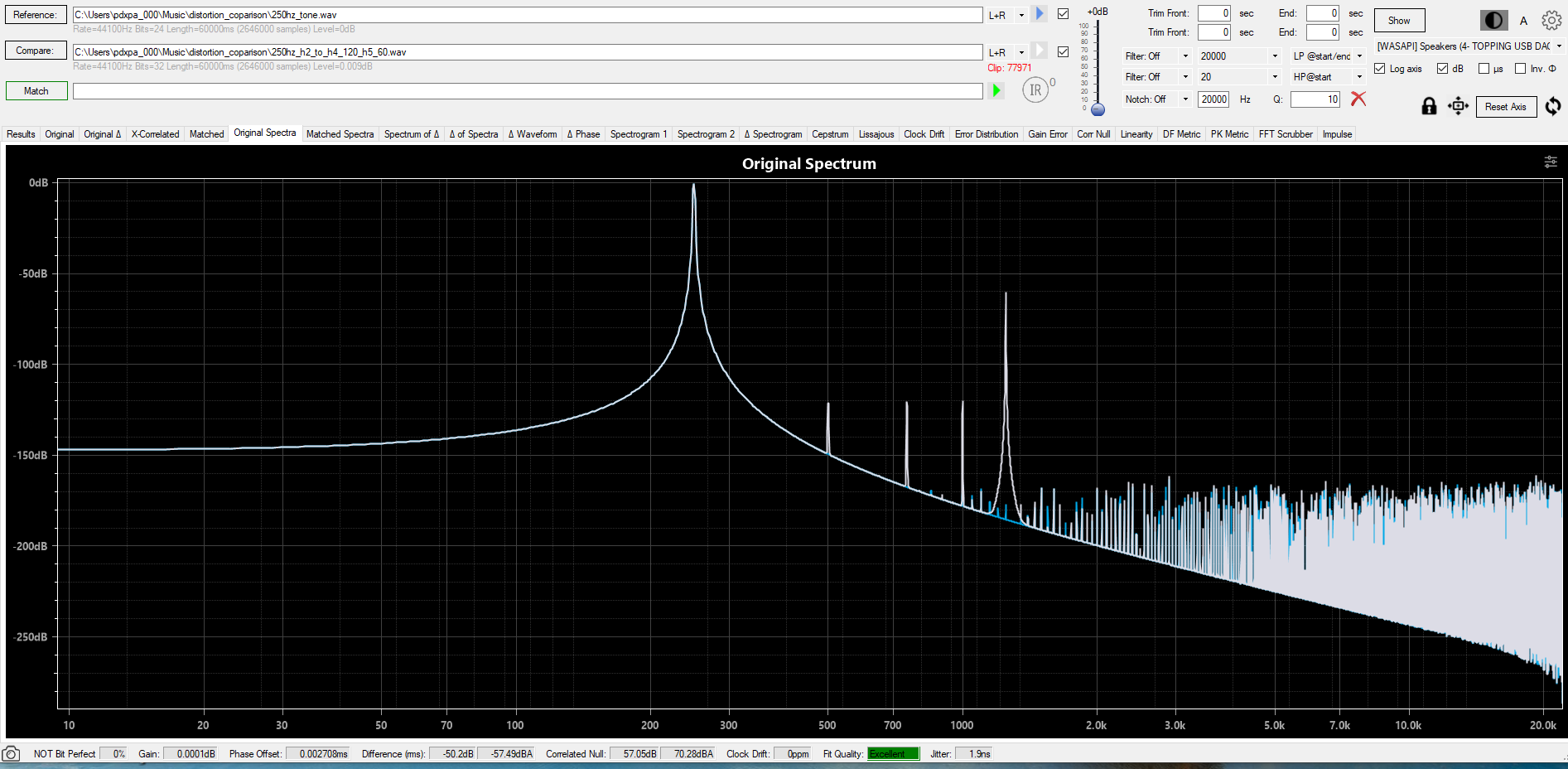Open the IR impulse response icon
1568x769 pixels.
(1036, 89)
